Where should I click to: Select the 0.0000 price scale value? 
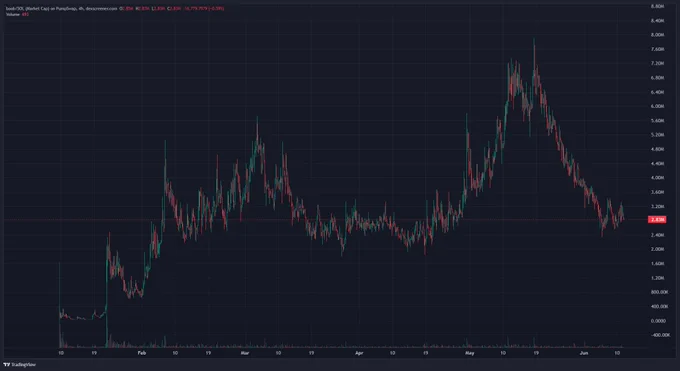[x=658, y=321]
